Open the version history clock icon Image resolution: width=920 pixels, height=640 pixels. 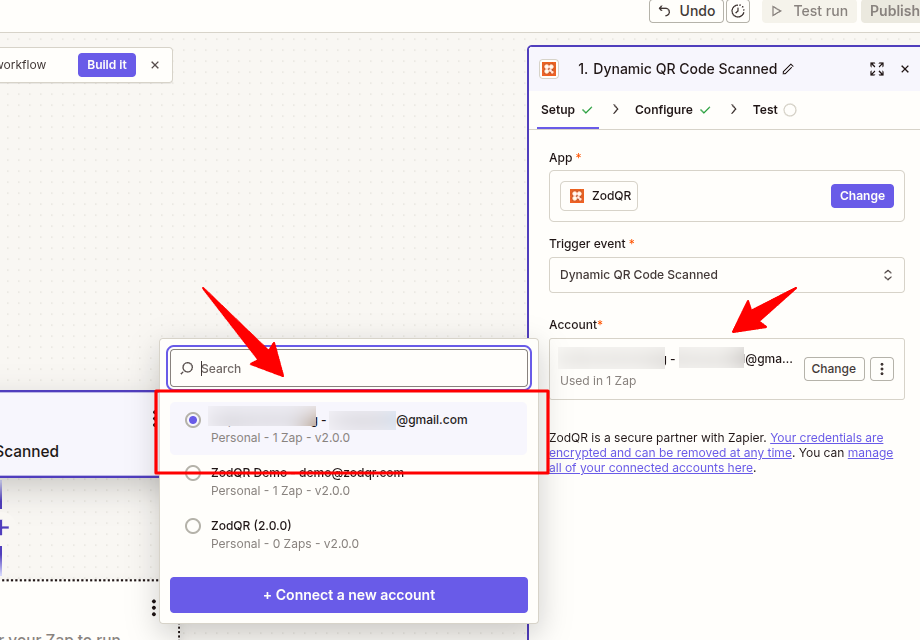(738, 11)
